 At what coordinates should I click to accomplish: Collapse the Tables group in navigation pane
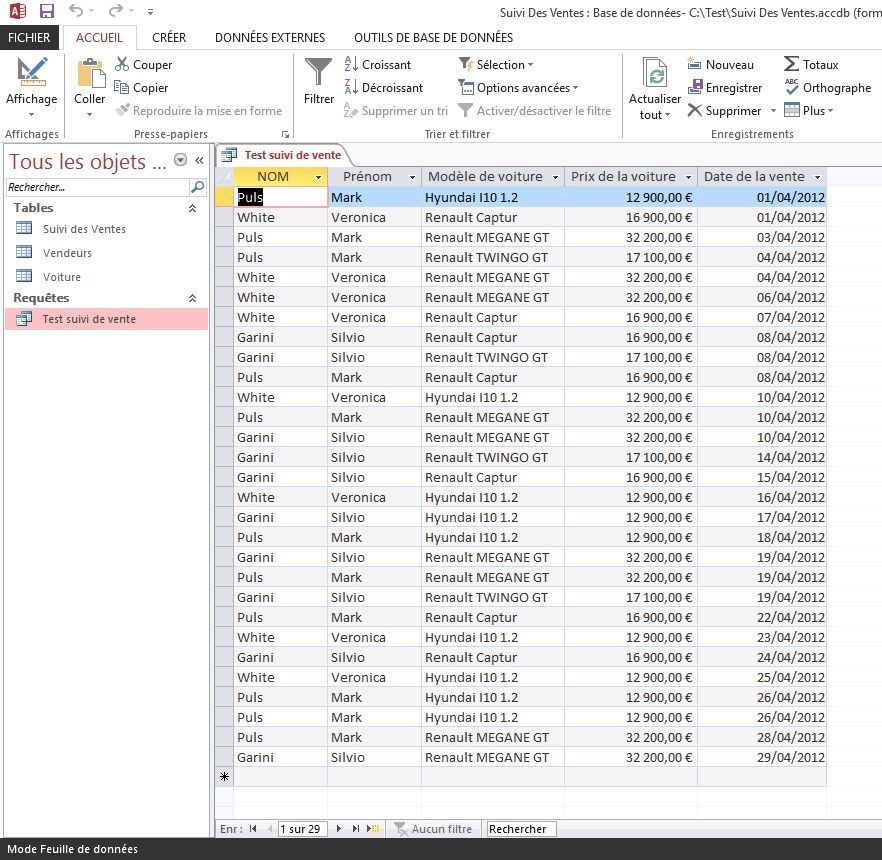(193, 207)
